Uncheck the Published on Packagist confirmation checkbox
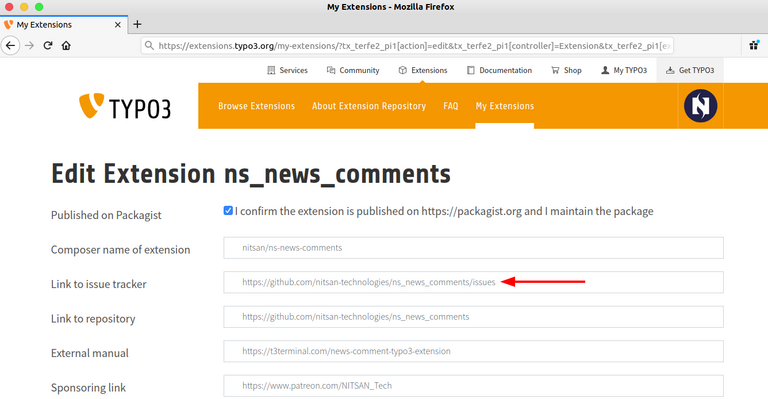 pos(228,211)
